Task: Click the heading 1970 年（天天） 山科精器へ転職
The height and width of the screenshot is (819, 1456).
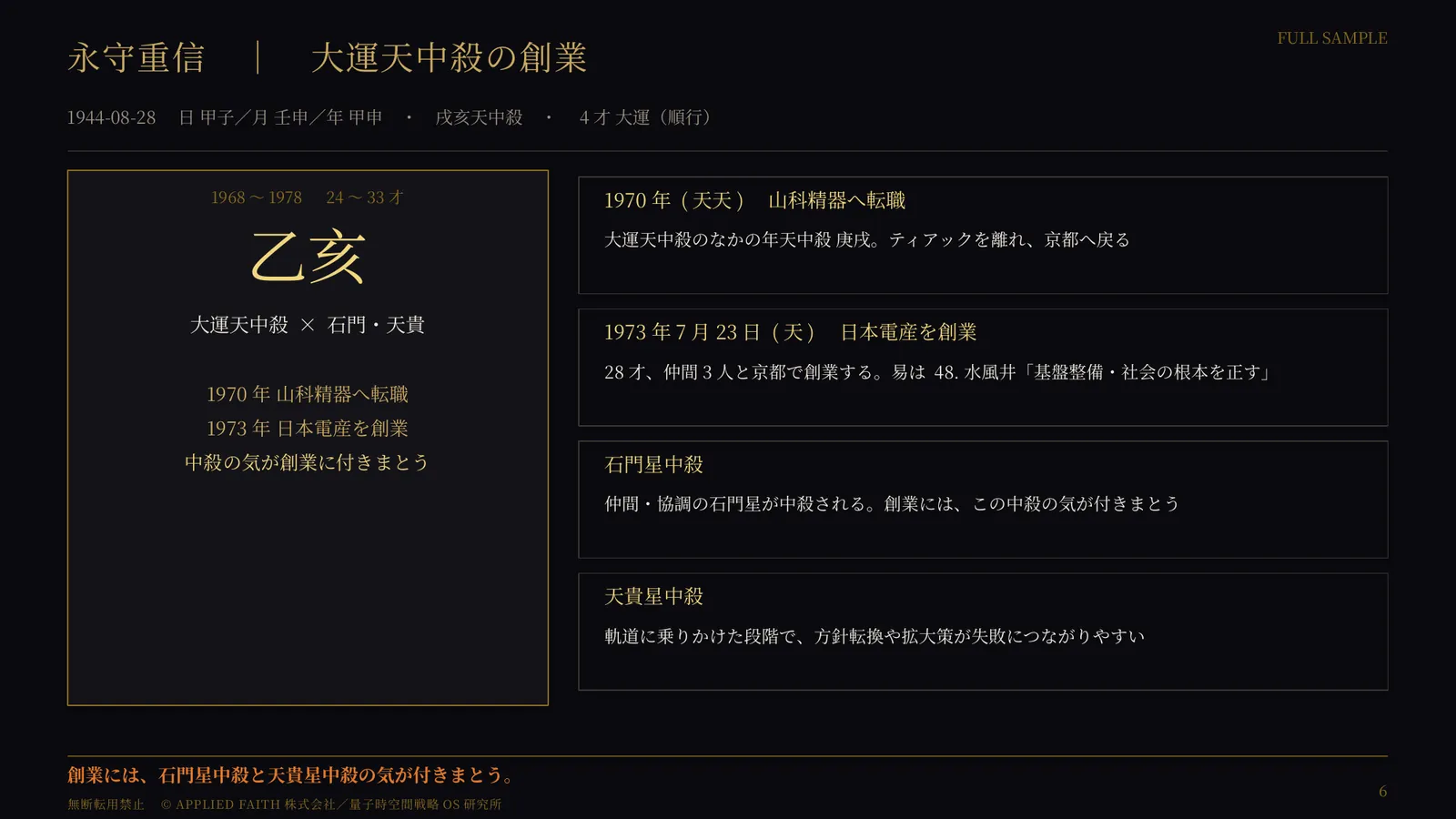Action: 755,200
